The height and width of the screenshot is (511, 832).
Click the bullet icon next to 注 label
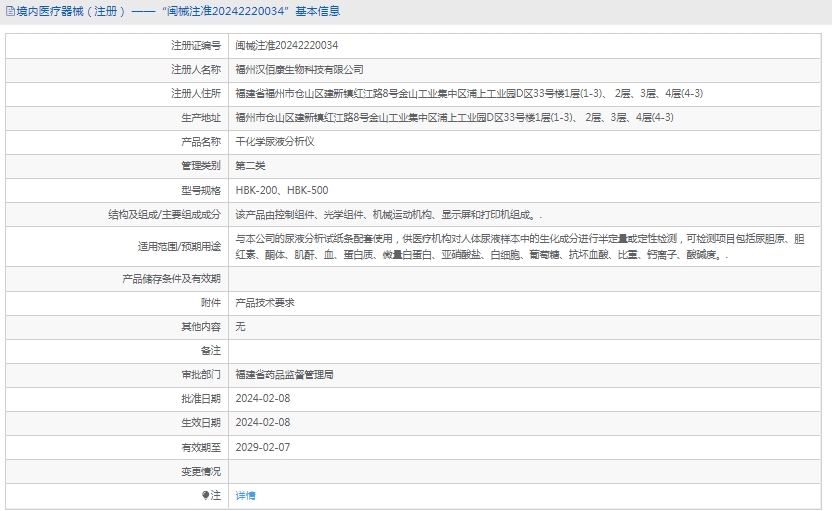coord(206,495)
